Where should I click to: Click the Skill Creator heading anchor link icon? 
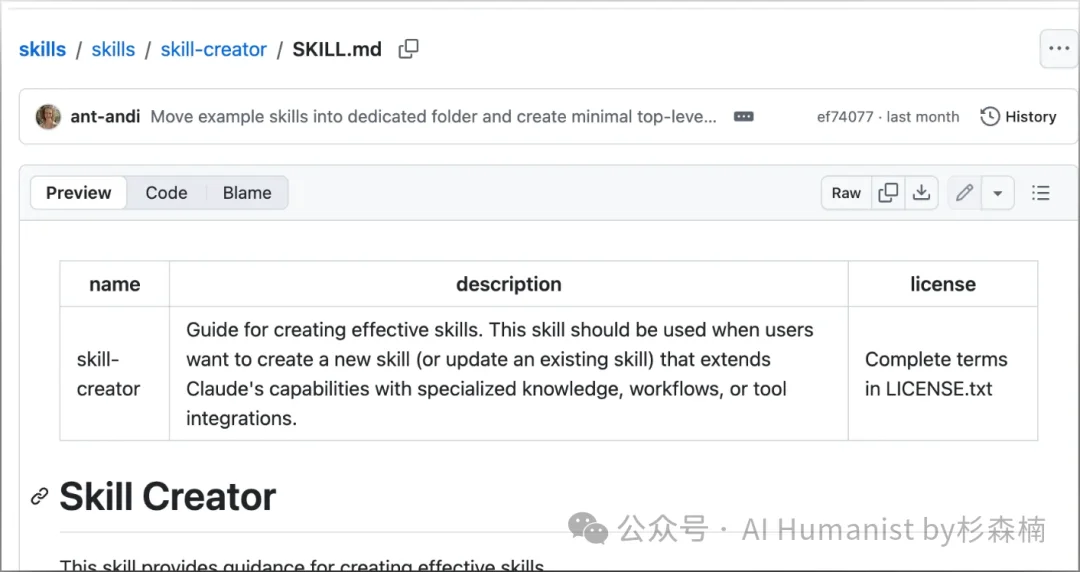(x=40, y=496)
